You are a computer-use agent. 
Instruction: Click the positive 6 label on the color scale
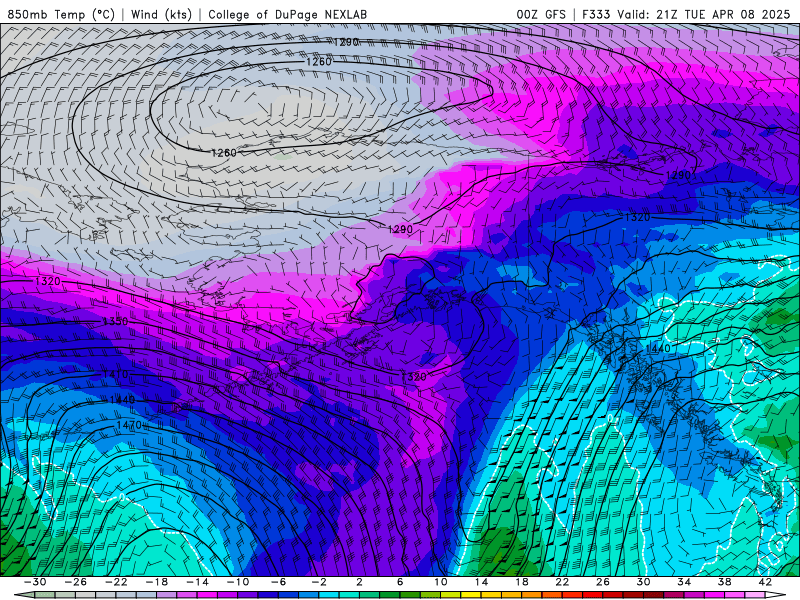pyautogui.click(x=400, y=582)
